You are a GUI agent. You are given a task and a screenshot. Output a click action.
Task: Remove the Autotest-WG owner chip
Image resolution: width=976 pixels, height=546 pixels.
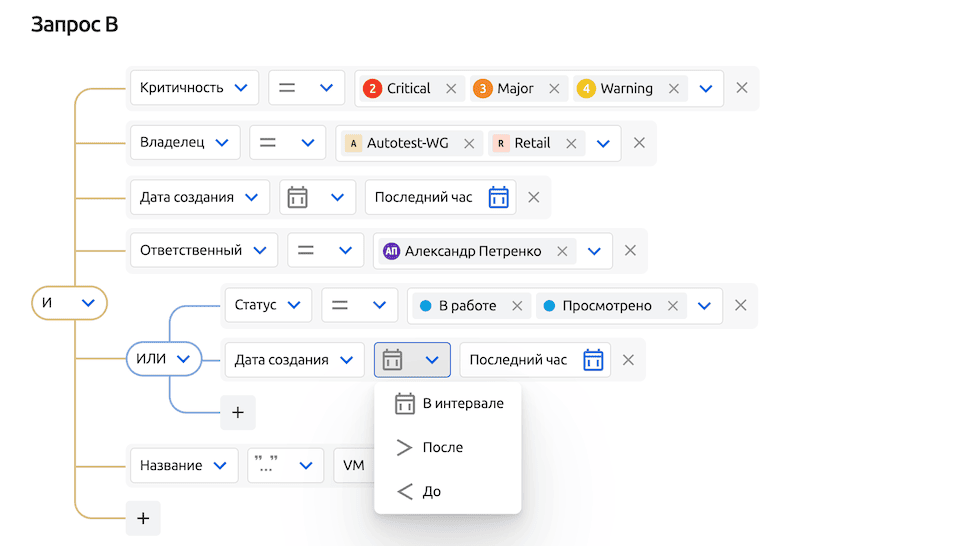pos(468,143)
